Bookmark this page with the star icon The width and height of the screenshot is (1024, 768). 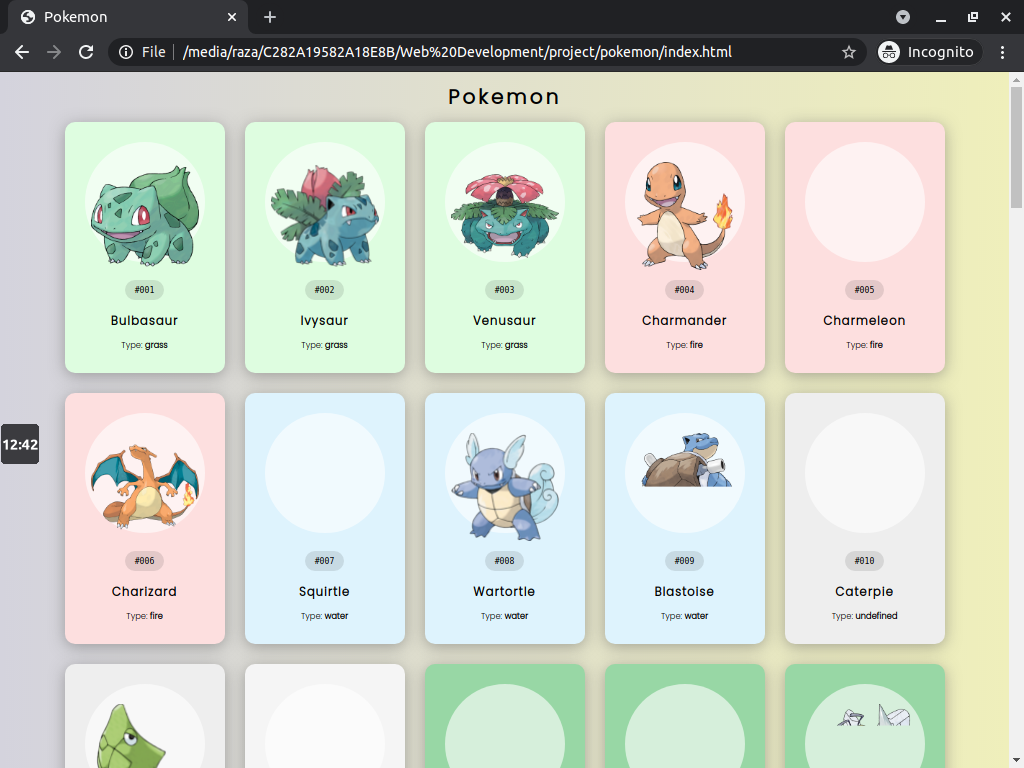pos(848,52)
